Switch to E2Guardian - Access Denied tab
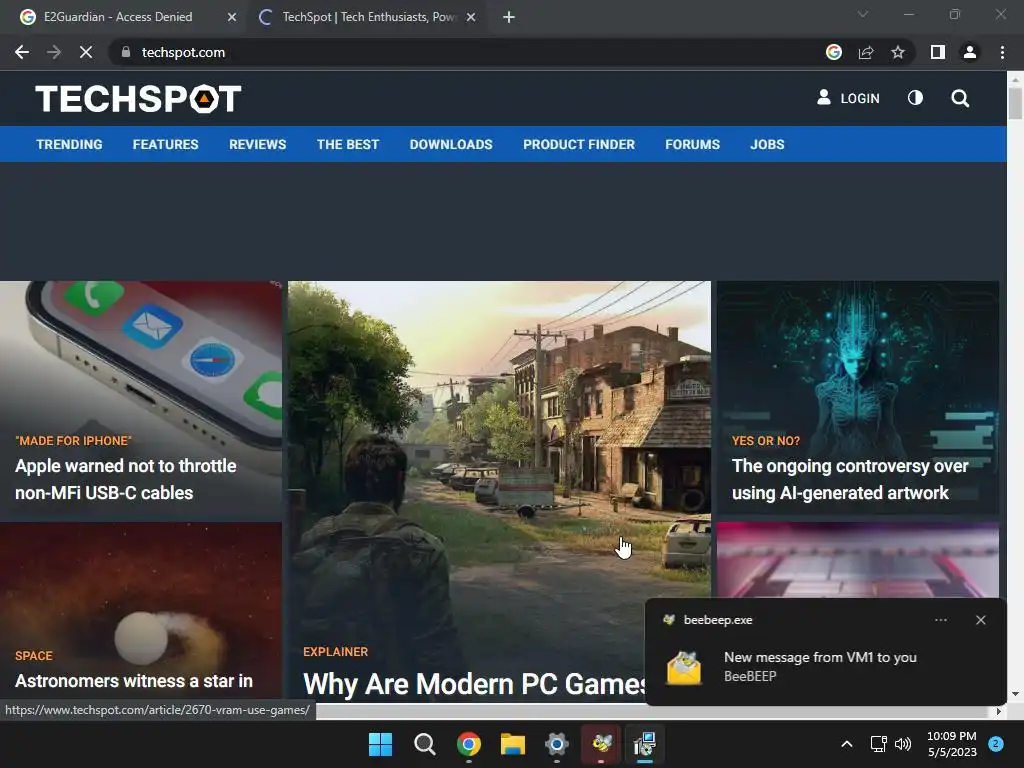 point(118,17)
